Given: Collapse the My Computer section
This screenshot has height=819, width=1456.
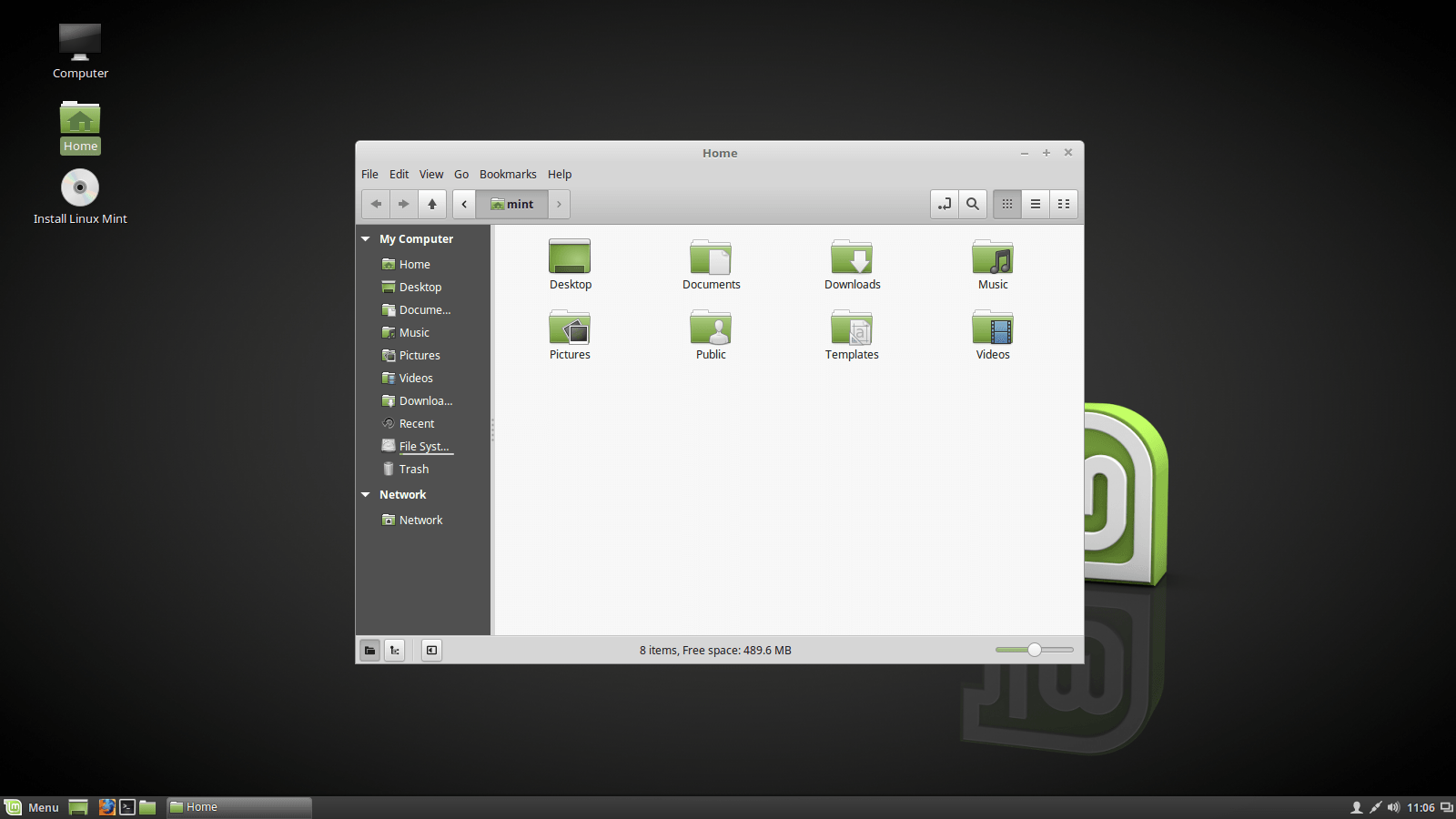Looking at the screenshot, I should point(366,239).
